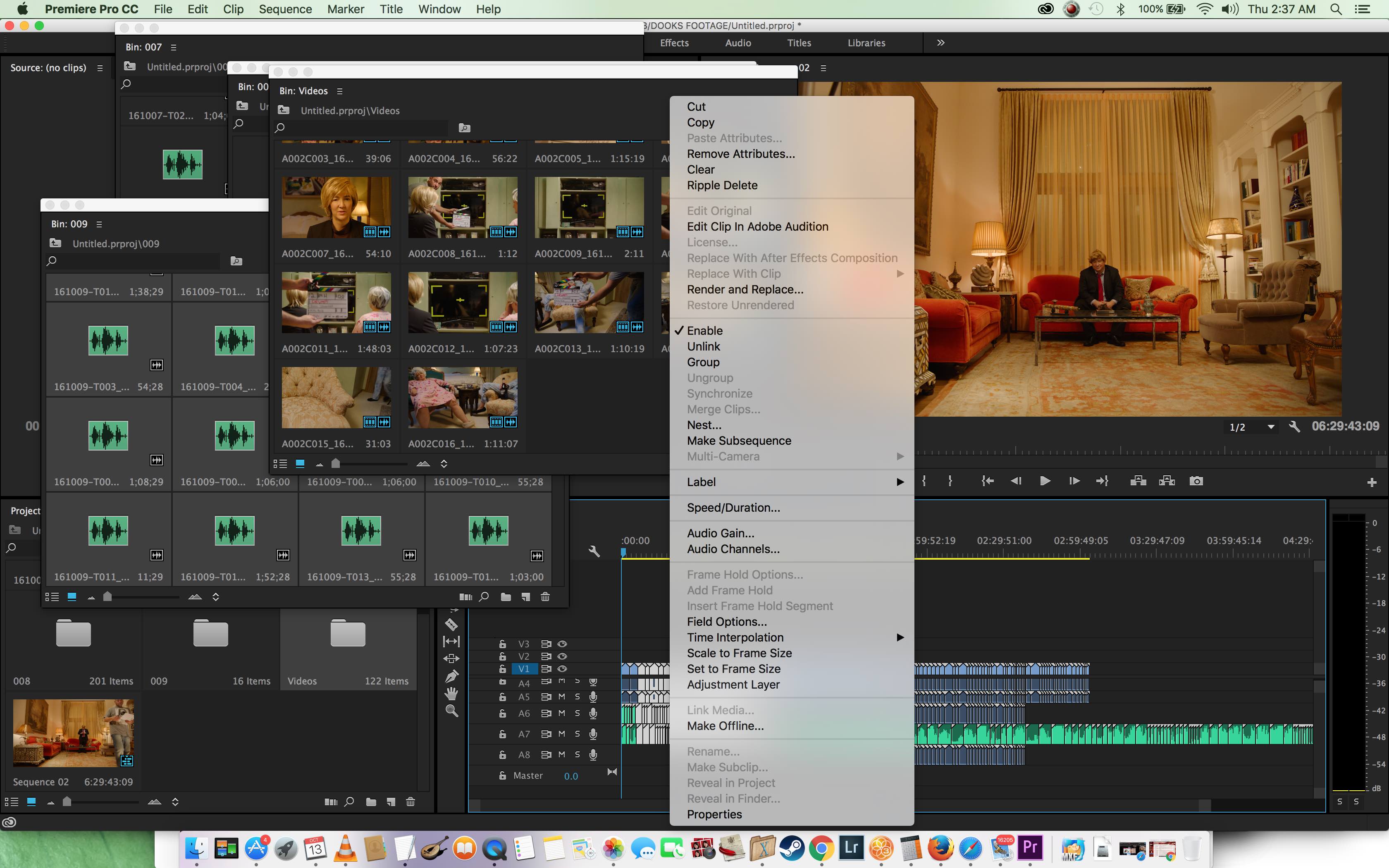This screenshot has width=1389, height=868.
Task: Select the Slide tool
Action: click(x=452, y=658)
